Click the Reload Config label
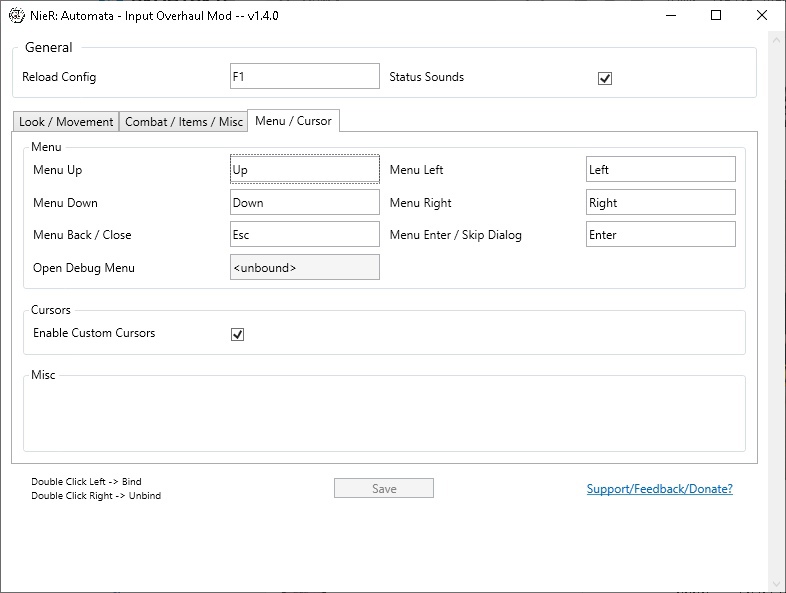The image size is (786, 593). pyautogui.click(x=59, y=77)
